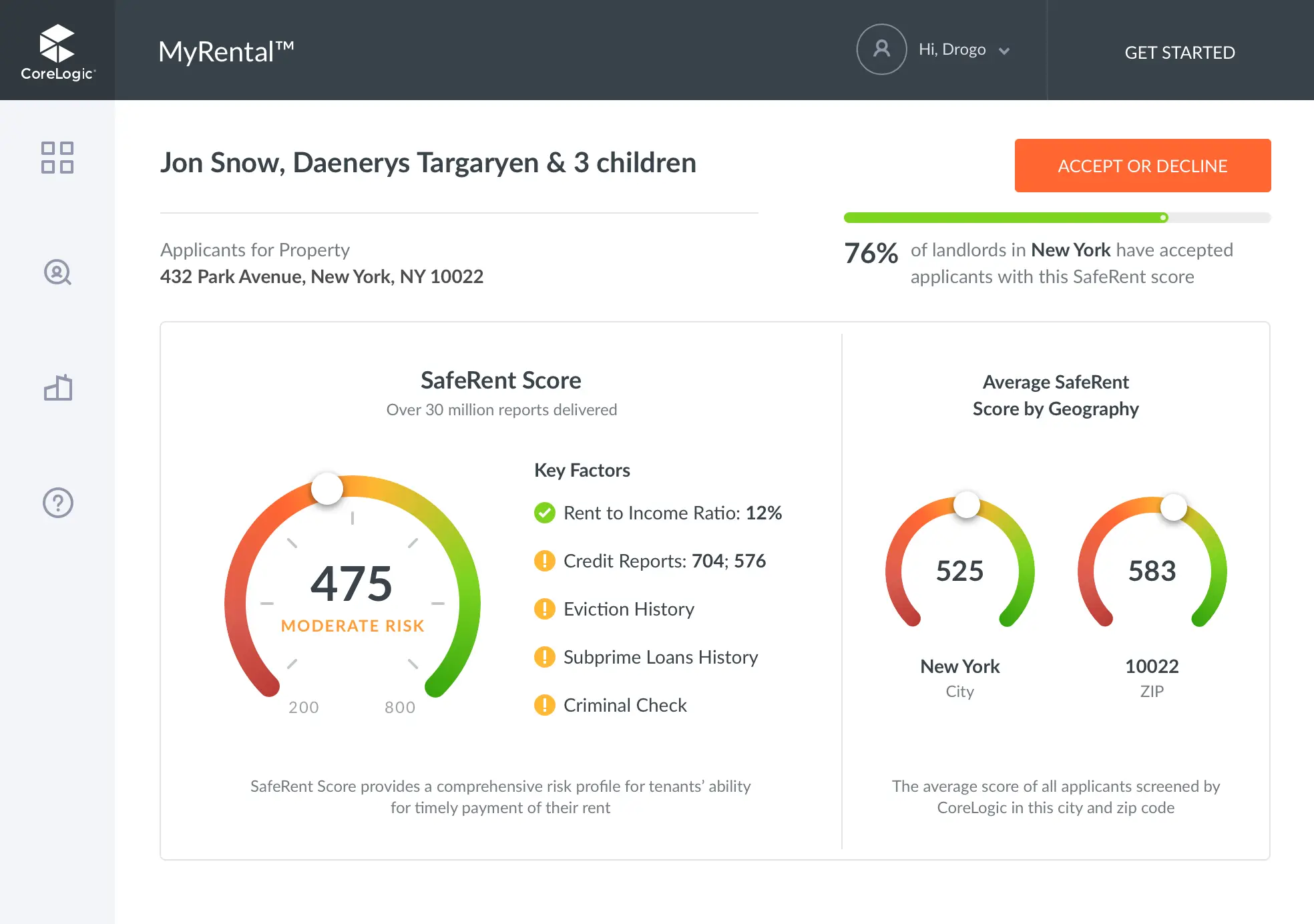Click the 76% acceptance progress bar handle
Screen dimensions: 1314x924
1164,218
